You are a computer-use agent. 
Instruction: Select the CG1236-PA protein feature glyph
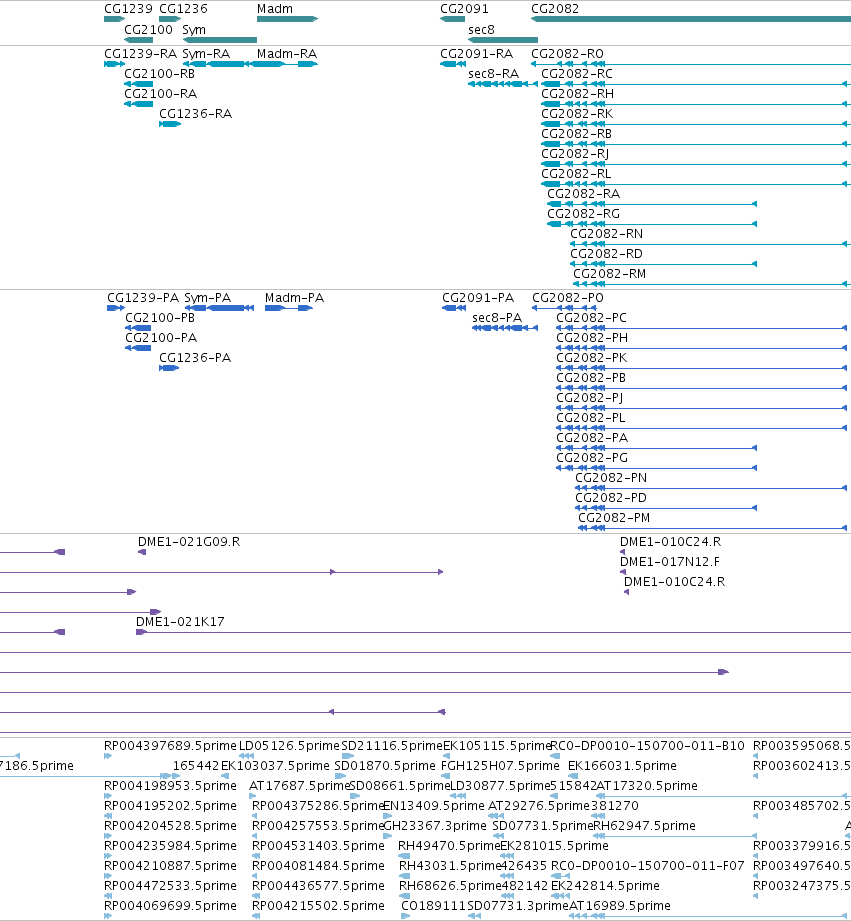coord(169,368)
